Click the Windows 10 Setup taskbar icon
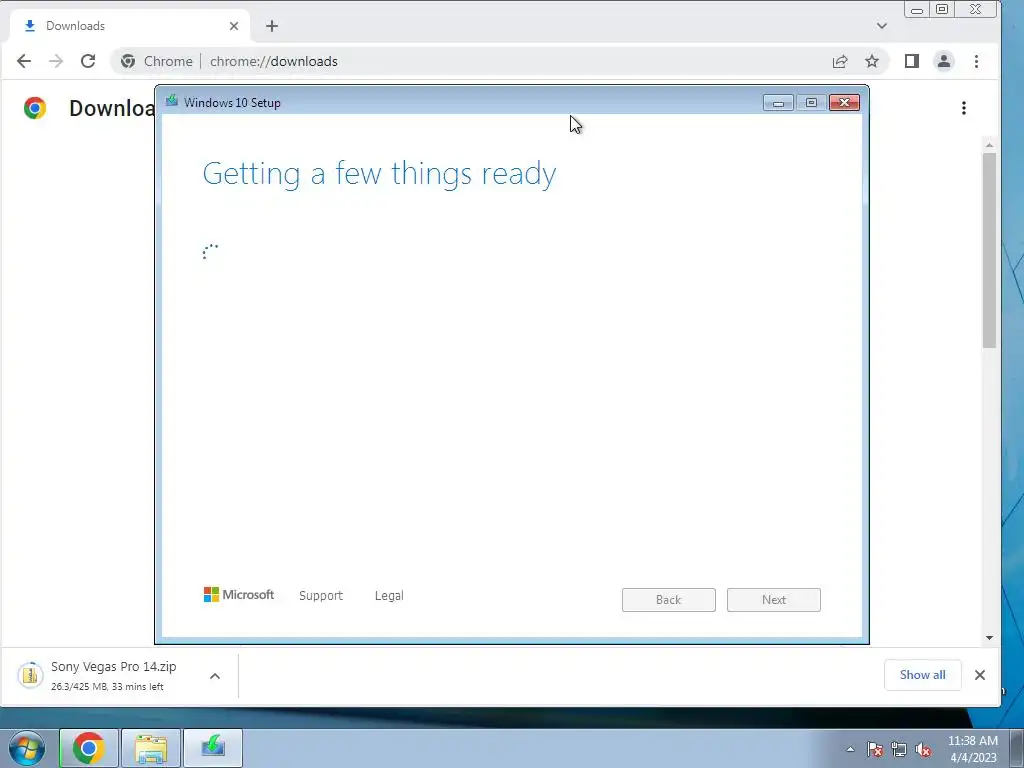 pyautogui.click(x=213, y=748)
